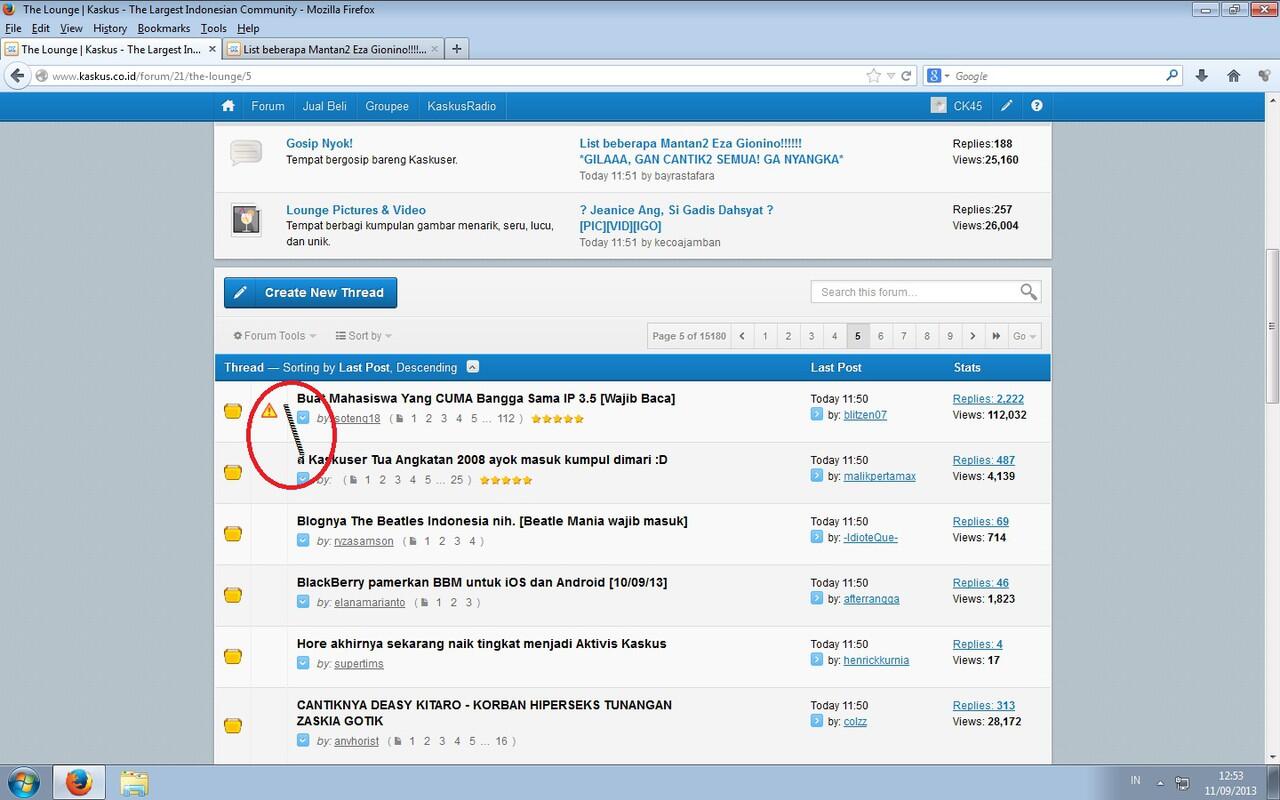The width and height of the screenshot is (1280, 800).
Task: Open Windows Explorer from taskbar
Action: [x=134, y=781]
